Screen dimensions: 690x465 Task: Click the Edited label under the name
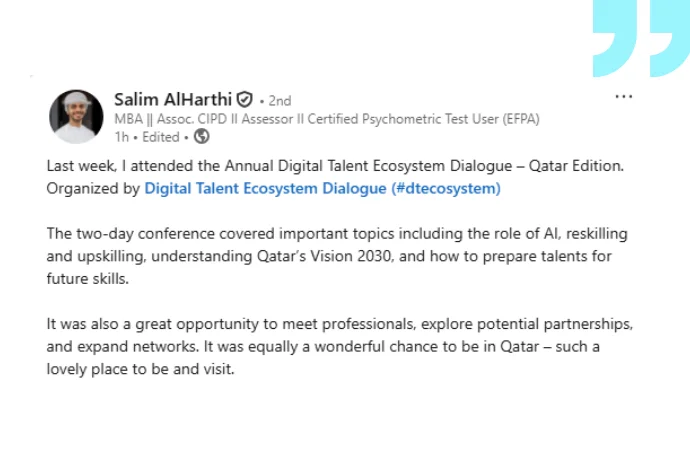point(160,137)
